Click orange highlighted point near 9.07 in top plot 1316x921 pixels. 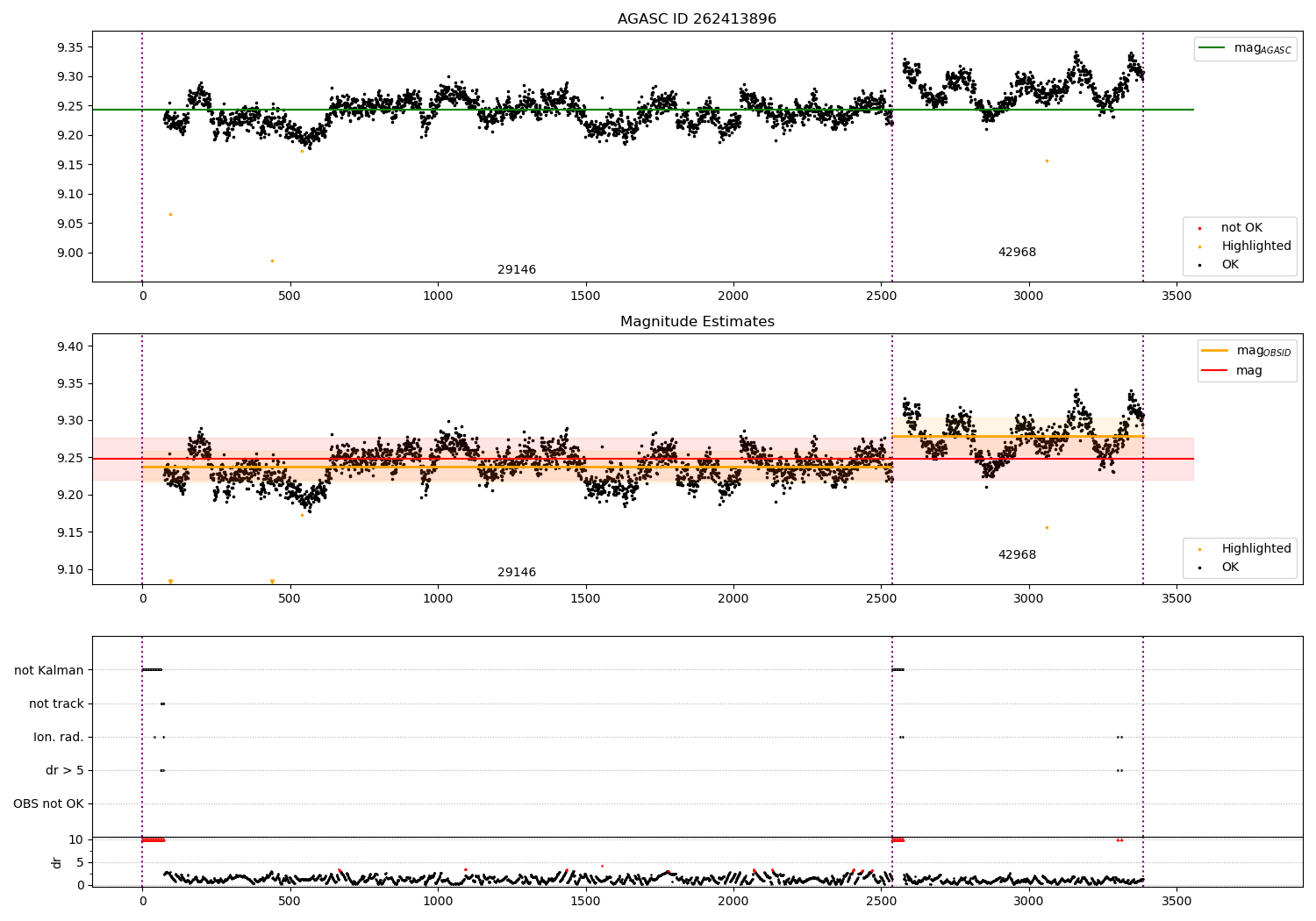[170, 214]
